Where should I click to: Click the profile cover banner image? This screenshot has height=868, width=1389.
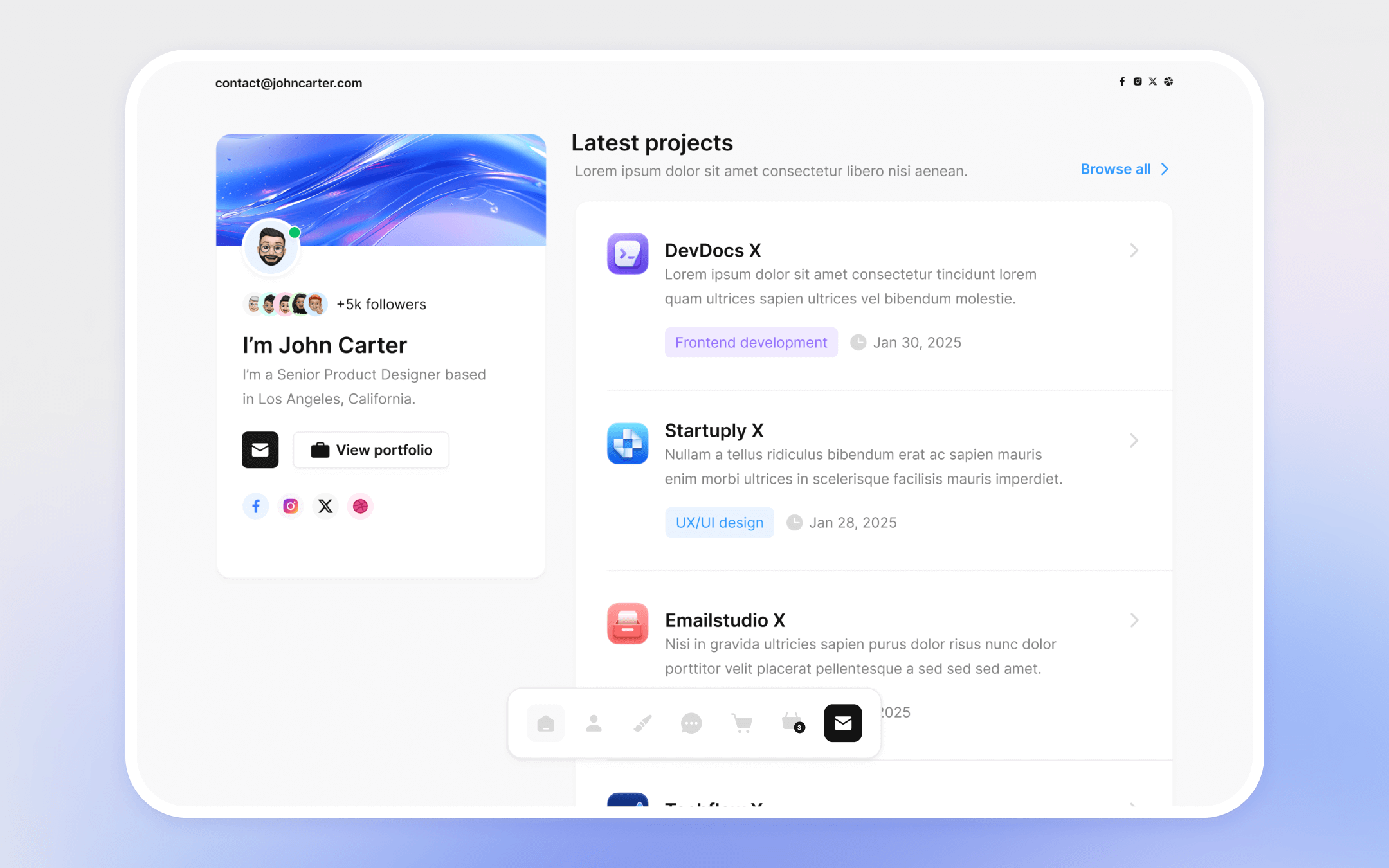coord(381,190)
